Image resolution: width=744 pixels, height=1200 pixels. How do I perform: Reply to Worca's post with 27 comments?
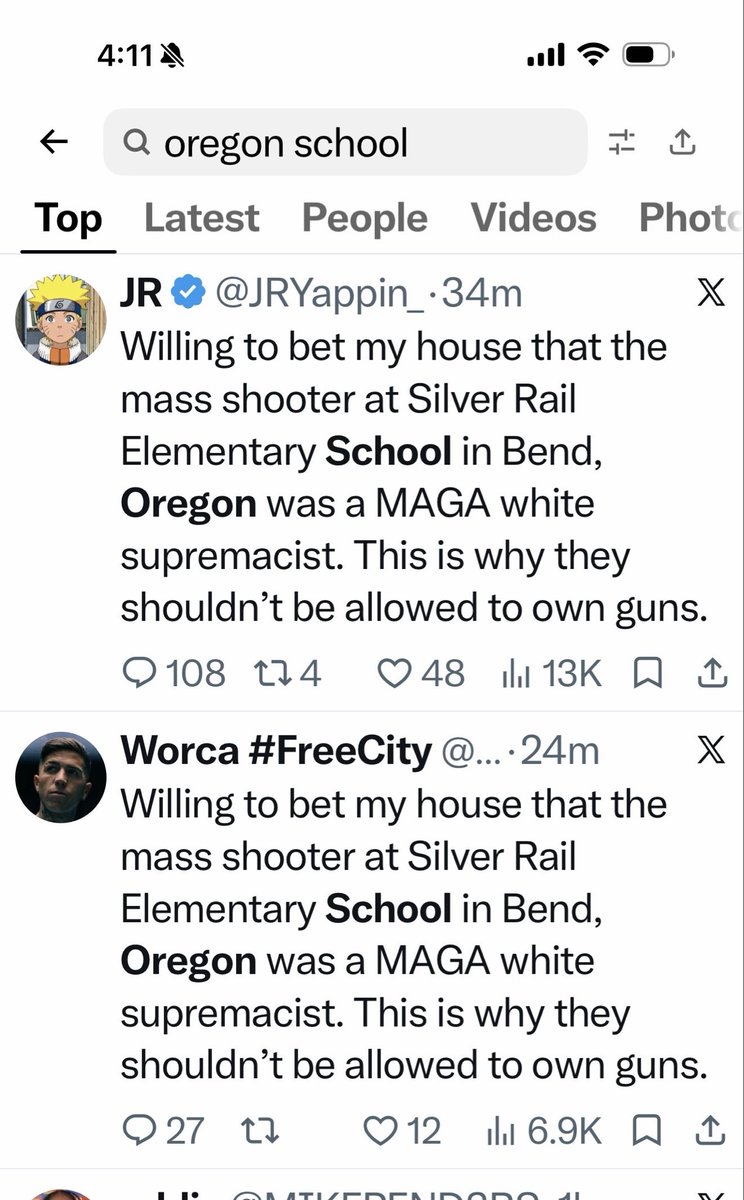point(162,1131)
